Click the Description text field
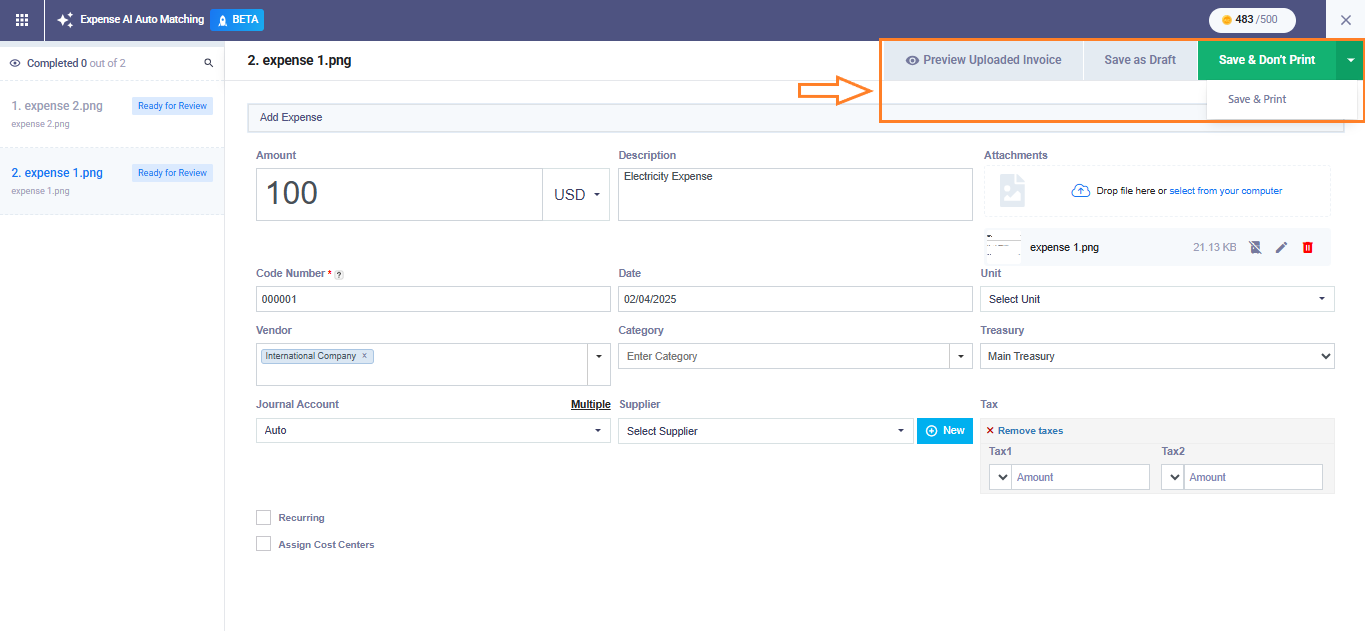This screenshot has height=631, width=1365. coord(795,194)
